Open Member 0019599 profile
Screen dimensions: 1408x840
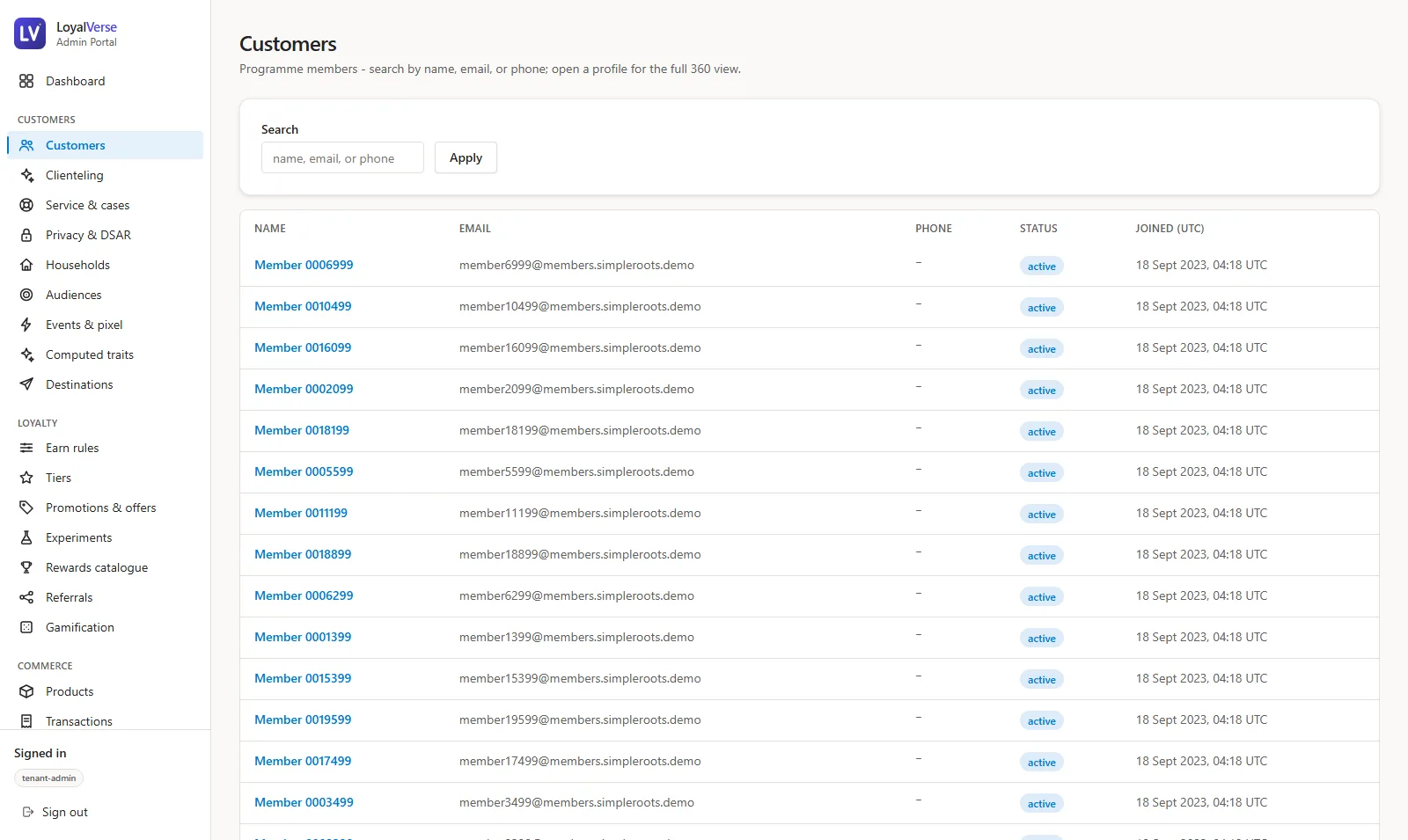(x=303, y=719)
